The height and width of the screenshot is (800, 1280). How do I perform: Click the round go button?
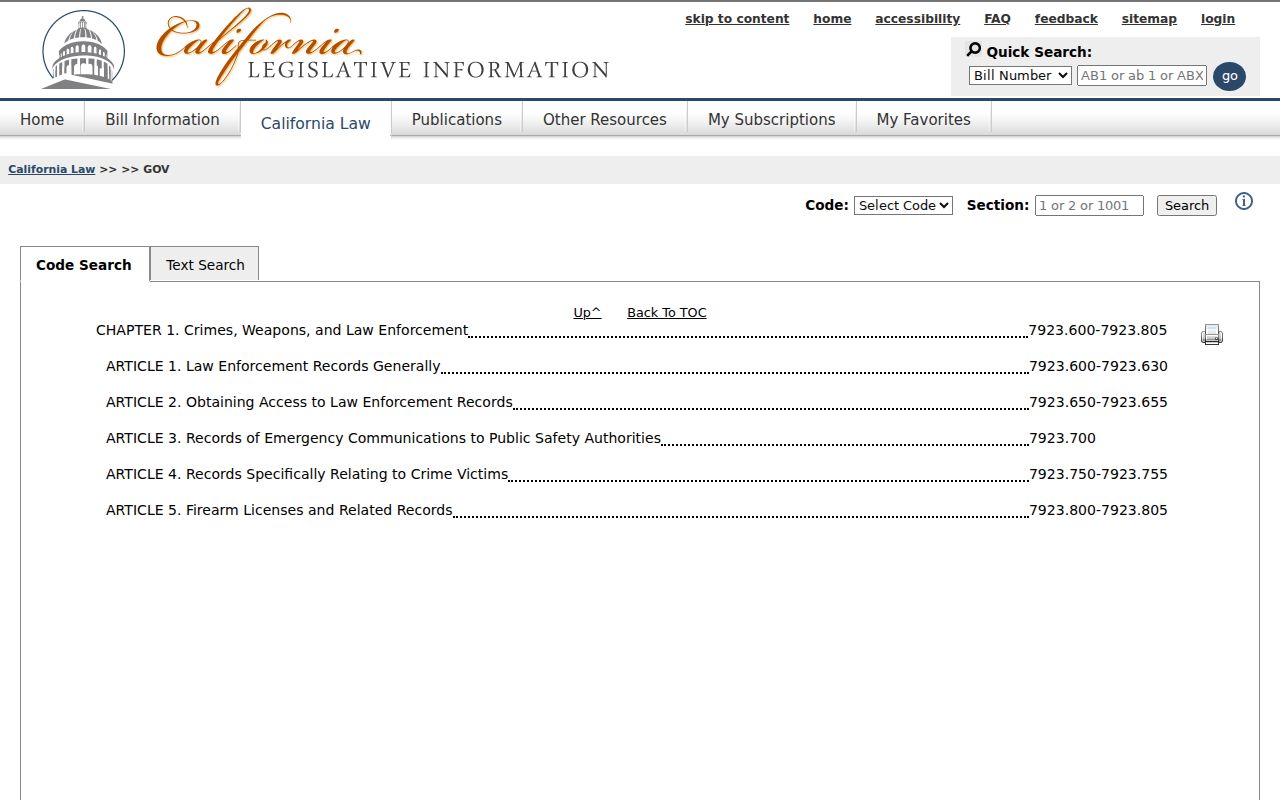pos(1229,76)
